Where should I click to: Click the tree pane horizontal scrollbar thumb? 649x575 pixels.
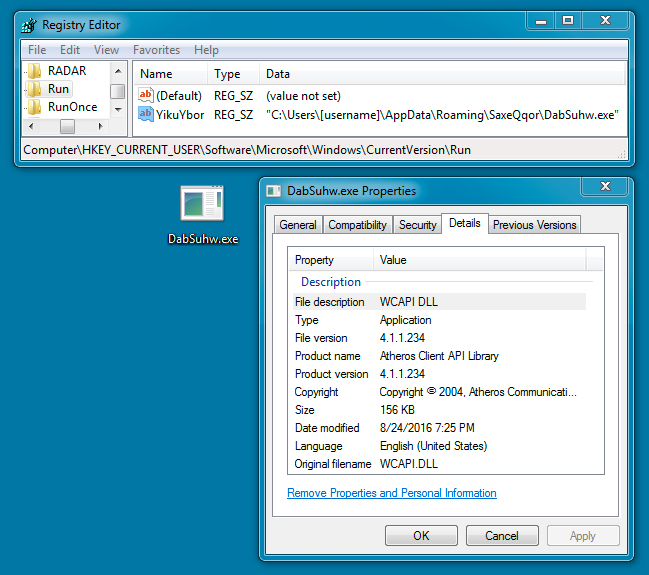(67, 127)
